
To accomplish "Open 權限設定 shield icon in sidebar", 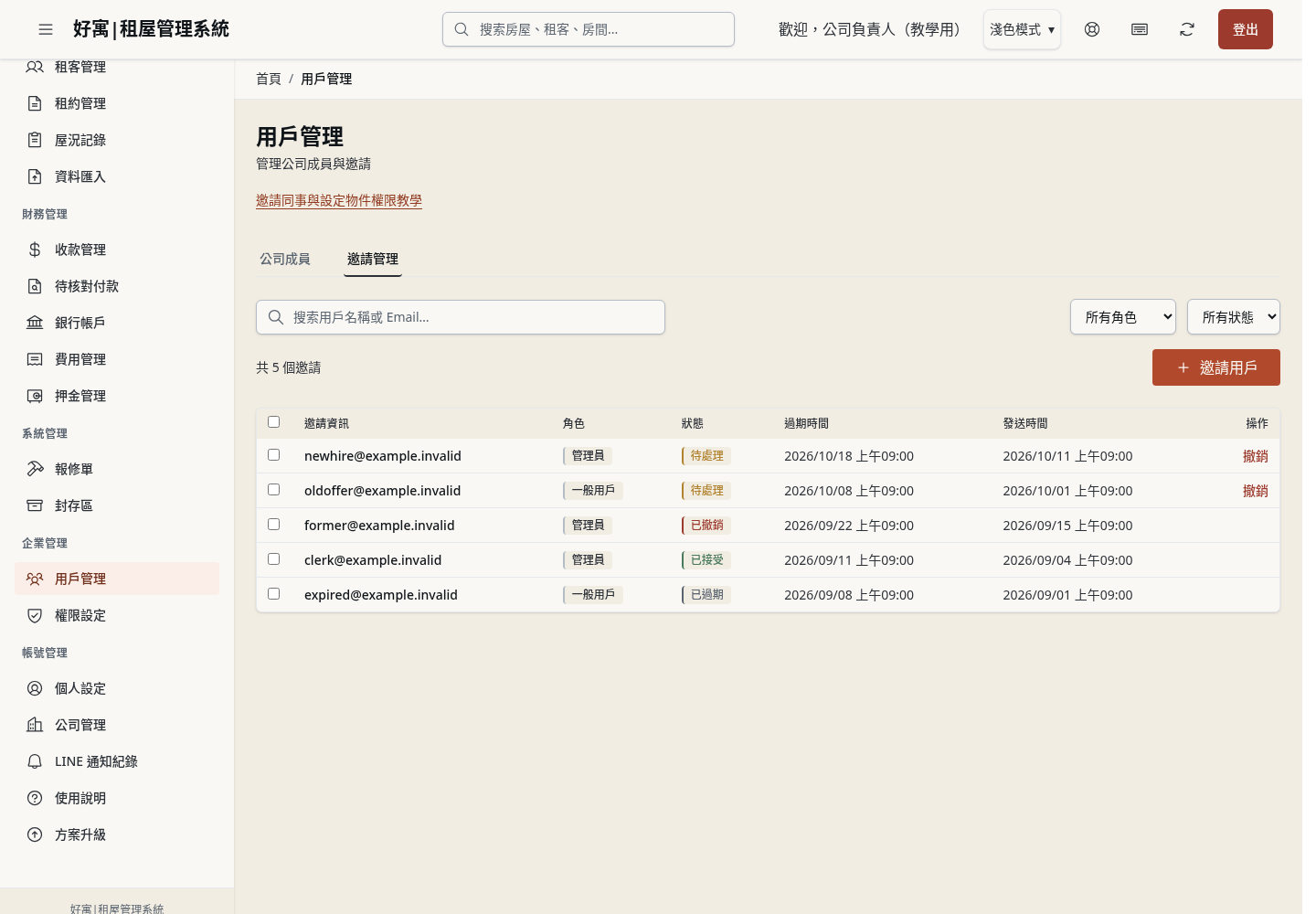I will coord(35,615).
